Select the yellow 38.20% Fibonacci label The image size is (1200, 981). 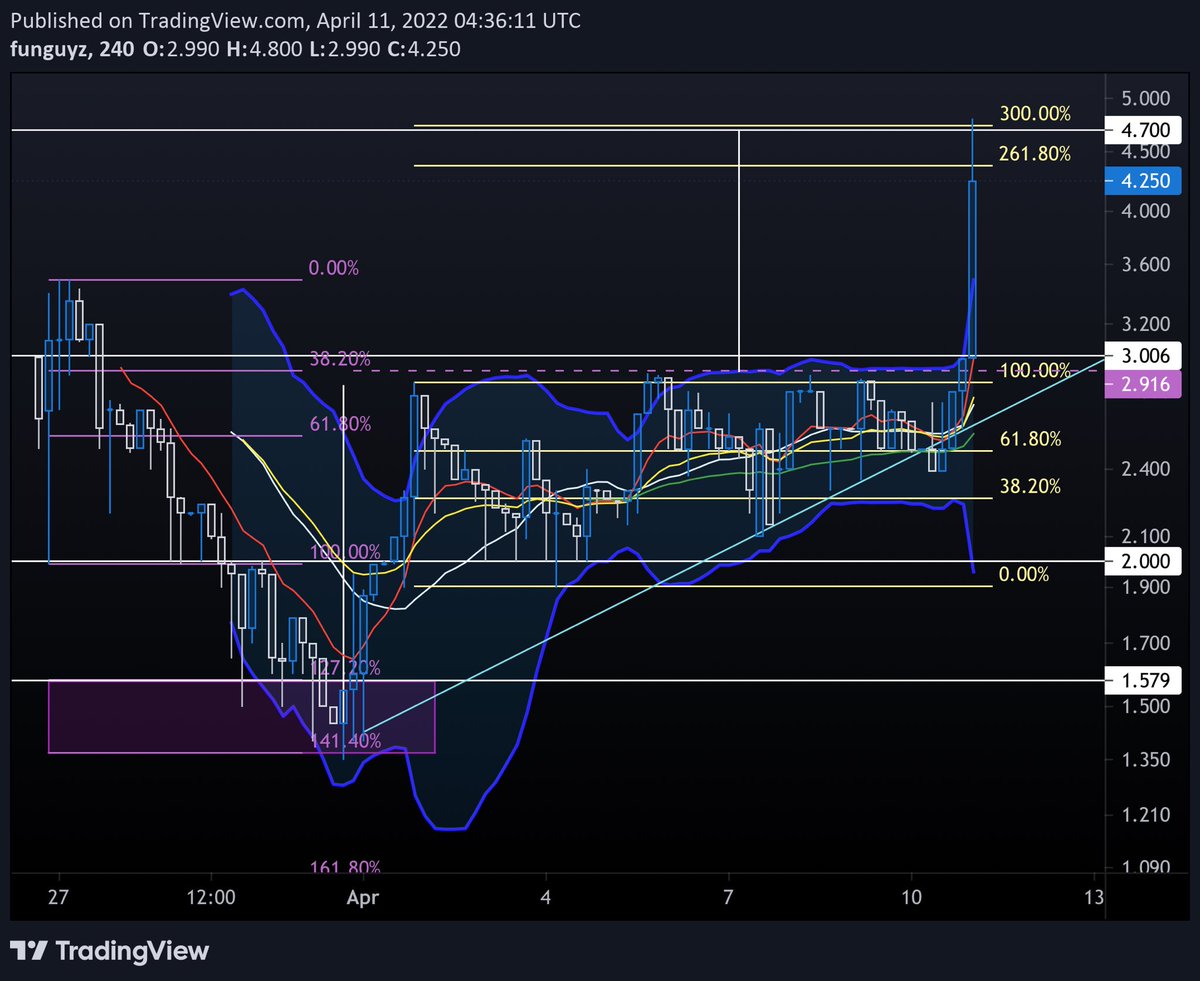click(1030, 487)
